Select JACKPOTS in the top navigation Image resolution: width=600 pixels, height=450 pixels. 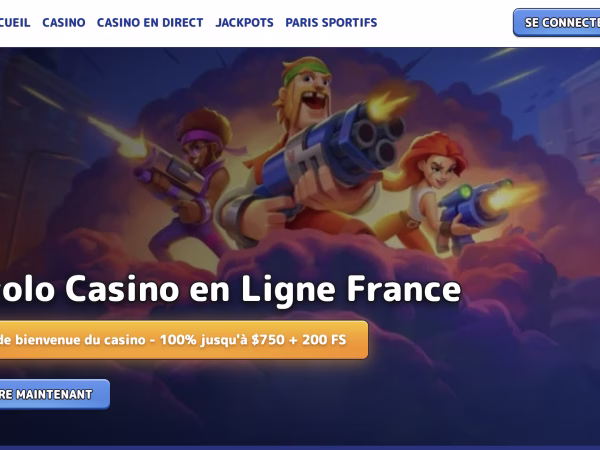click(x=245, y=23)
